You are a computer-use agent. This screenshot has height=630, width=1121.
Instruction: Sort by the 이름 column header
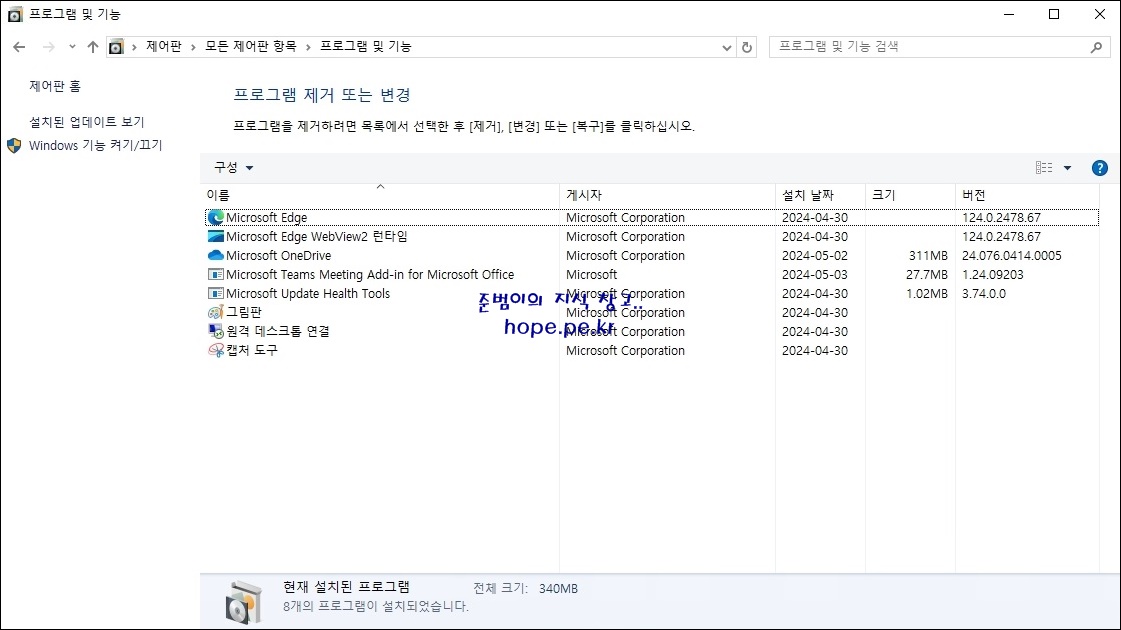[380, 195]
